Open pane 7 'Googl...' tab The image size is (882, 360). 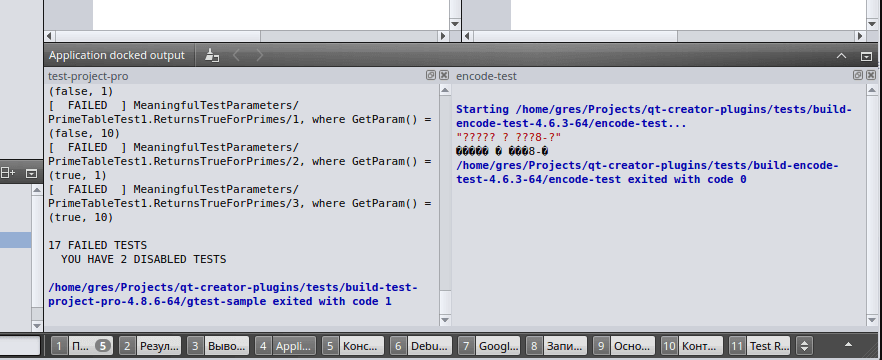[489, 345]
